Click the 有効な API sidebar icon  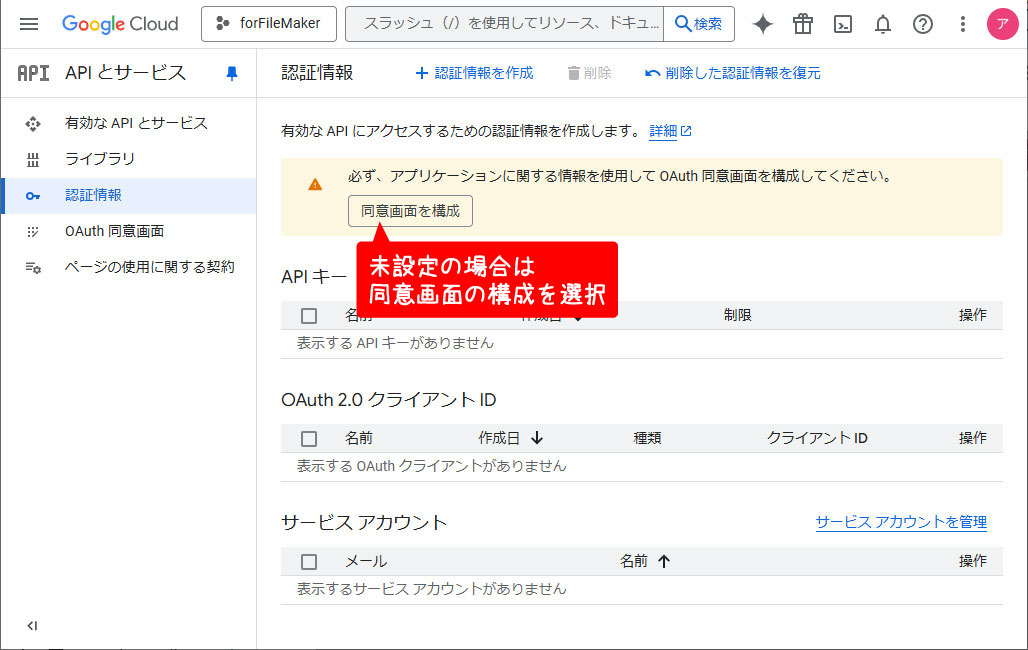33,123
